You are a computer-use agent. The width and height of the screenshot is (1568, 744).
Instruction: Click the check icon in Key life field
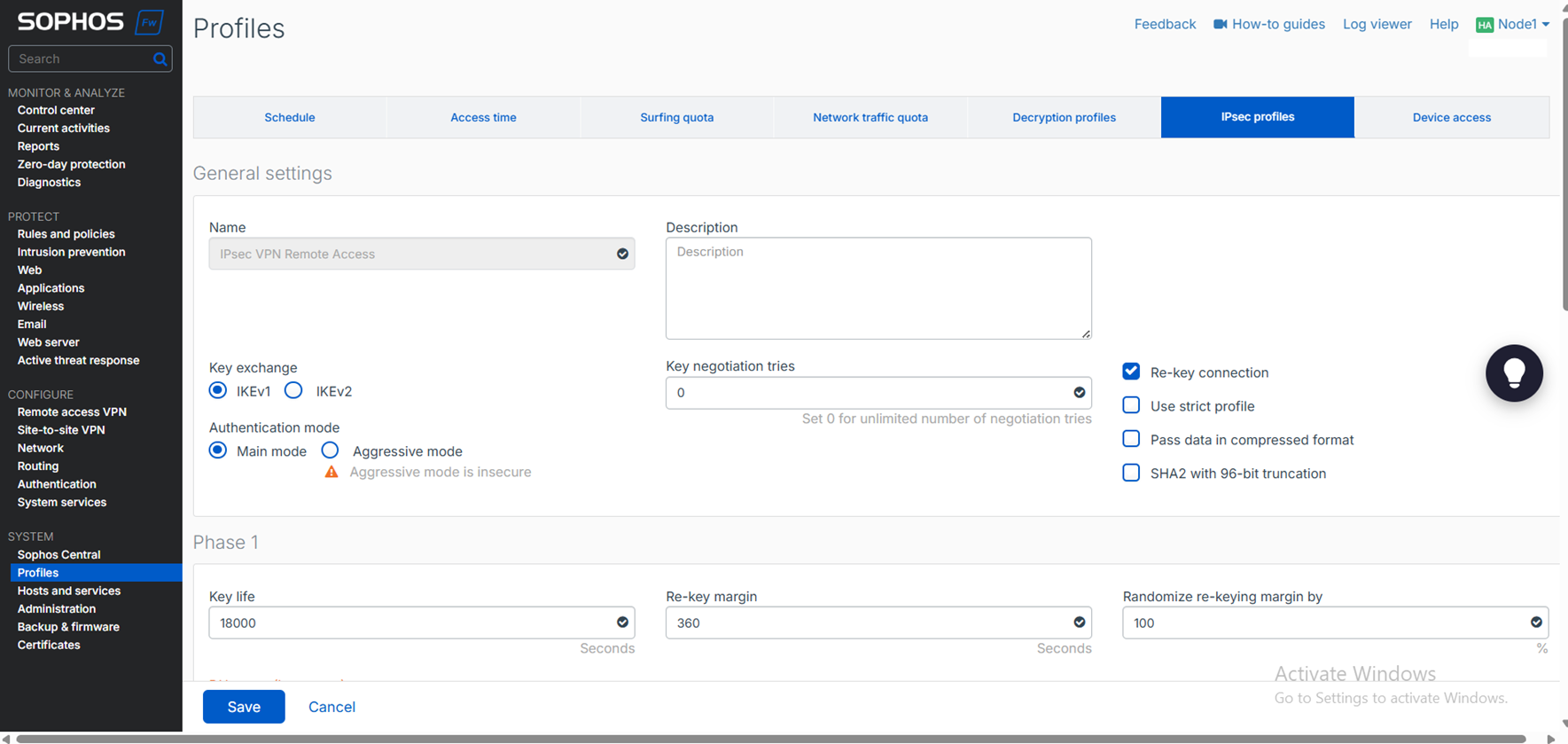[x=622, y=623]
